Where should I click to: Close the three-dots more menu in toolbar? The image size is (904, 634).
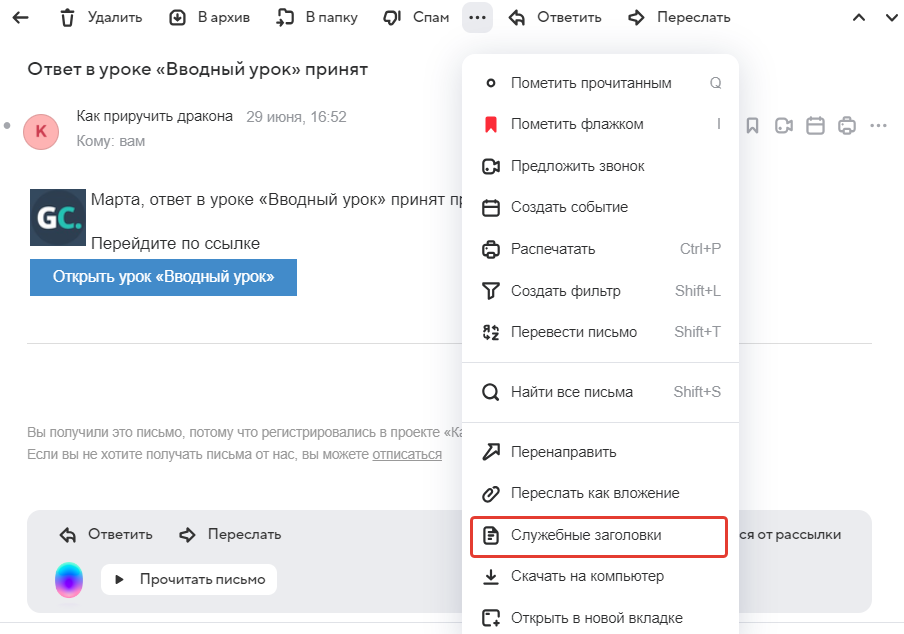tap(477, 18)
